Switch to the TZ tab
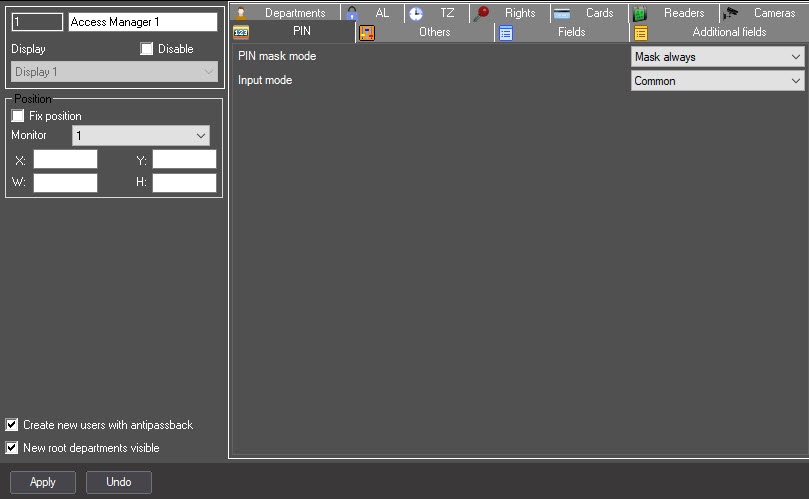 (437, 13)
